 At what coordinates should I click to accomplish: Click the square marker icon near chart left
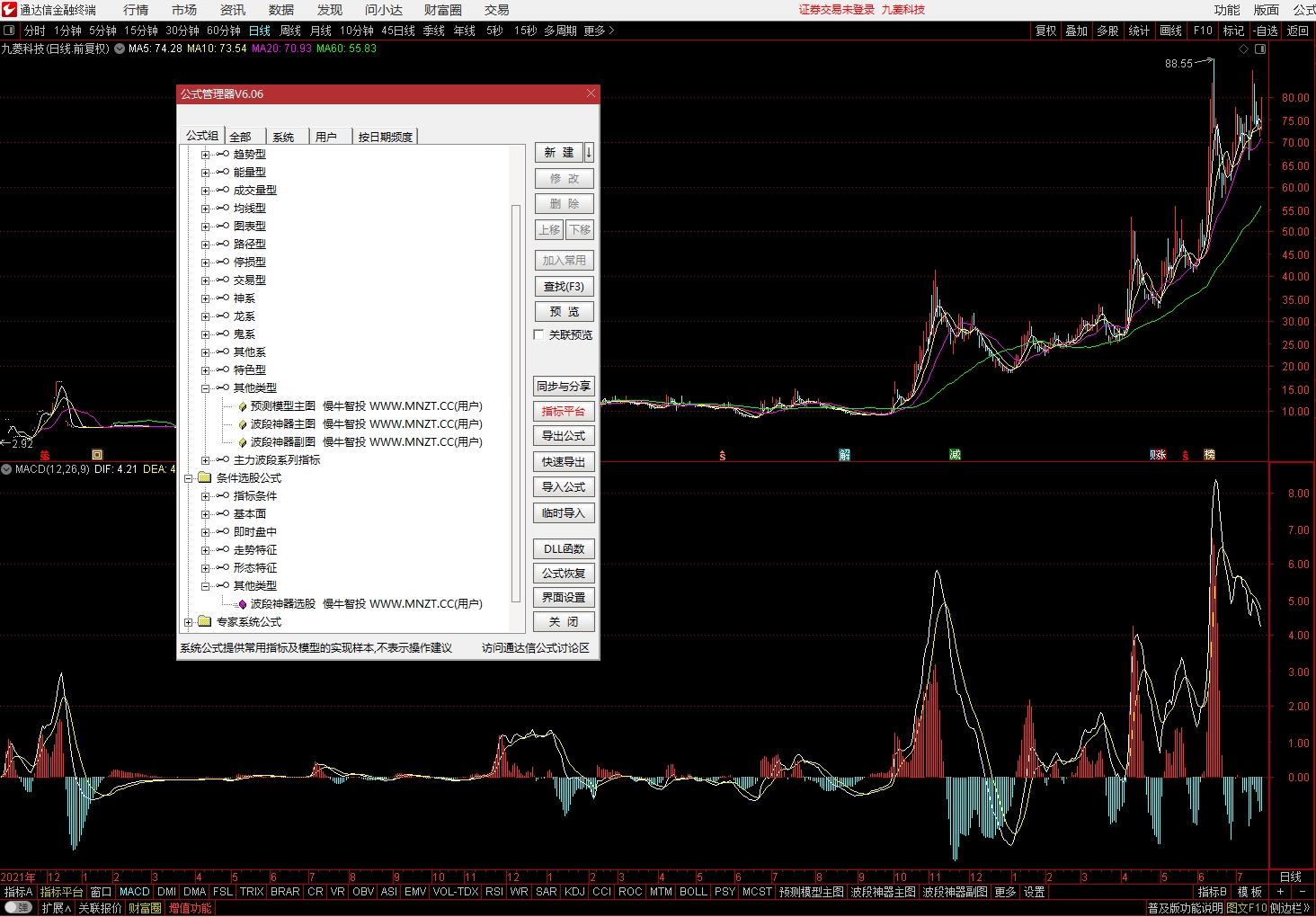(97, 455)
